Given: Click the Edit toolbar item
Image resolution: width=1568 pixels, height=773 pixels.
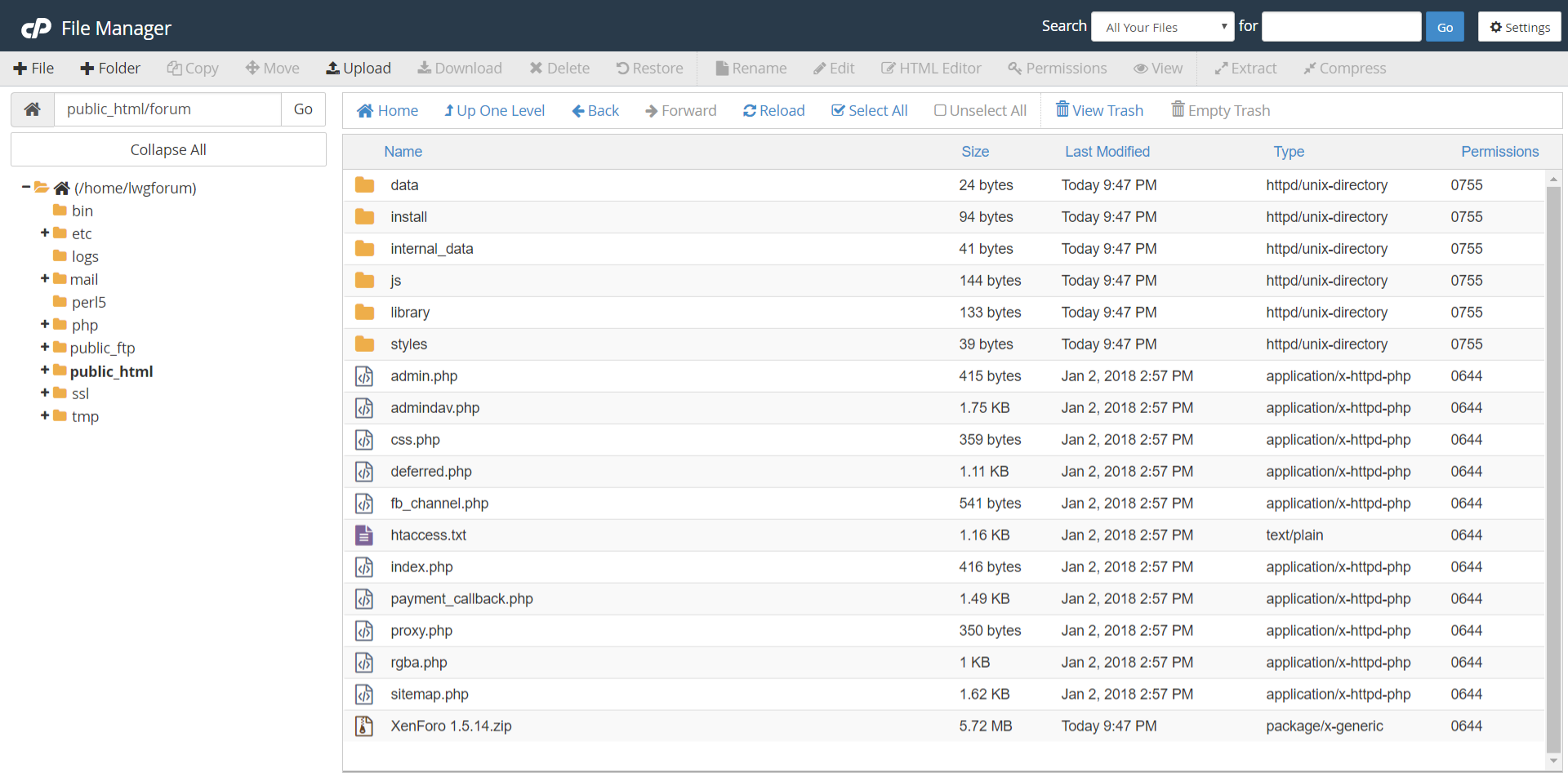Looking at the screenshot, I should (834, 69).
